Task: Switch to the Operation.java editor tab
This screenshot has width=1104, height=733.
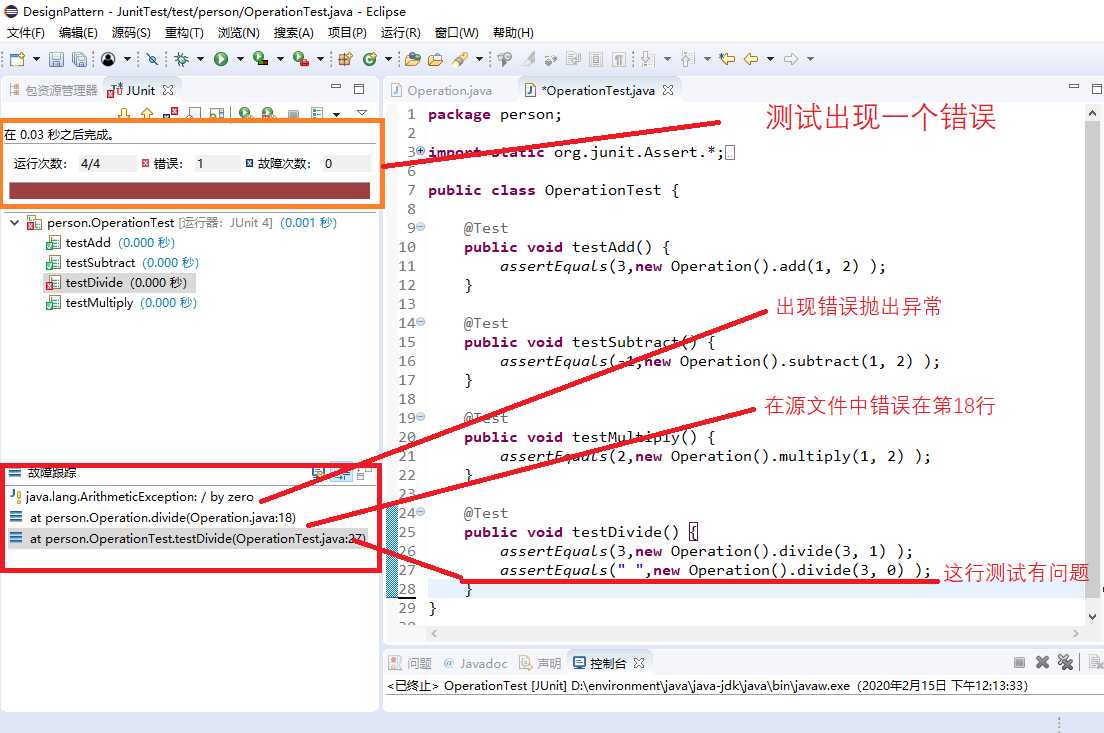Action: (442, 90)
